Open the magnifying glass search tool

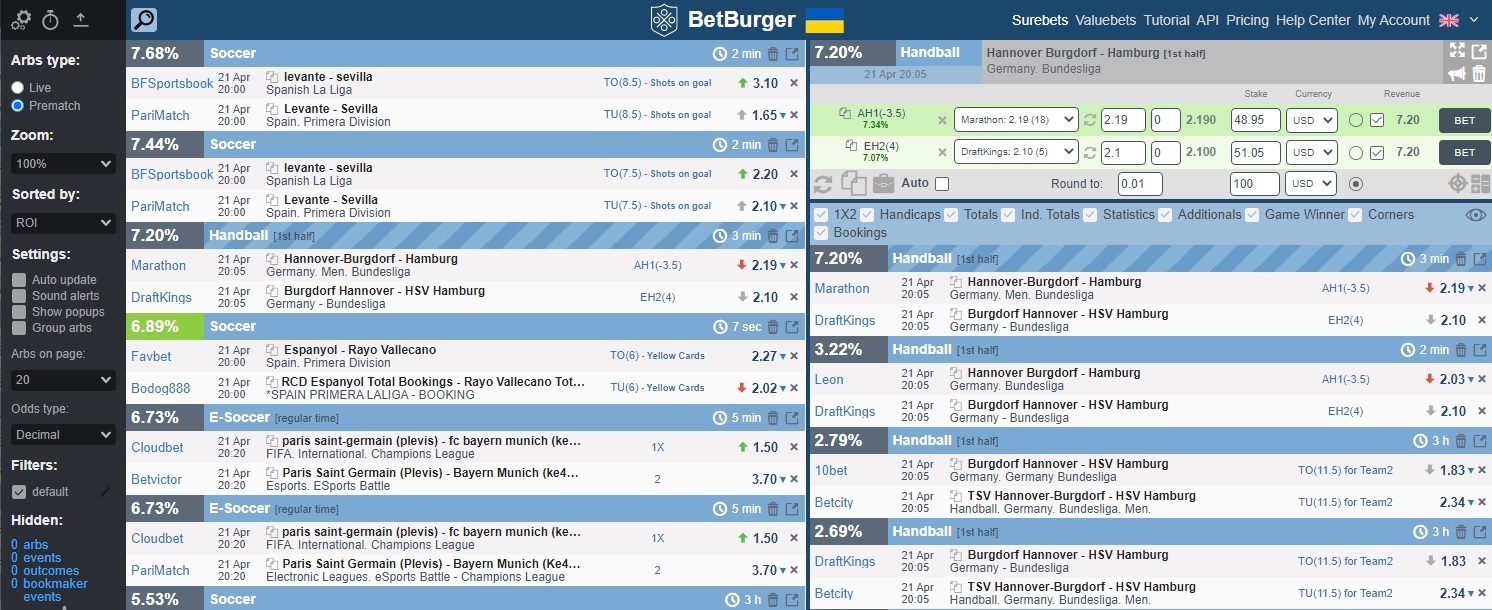pyautogui.click(x=144, y=20)
